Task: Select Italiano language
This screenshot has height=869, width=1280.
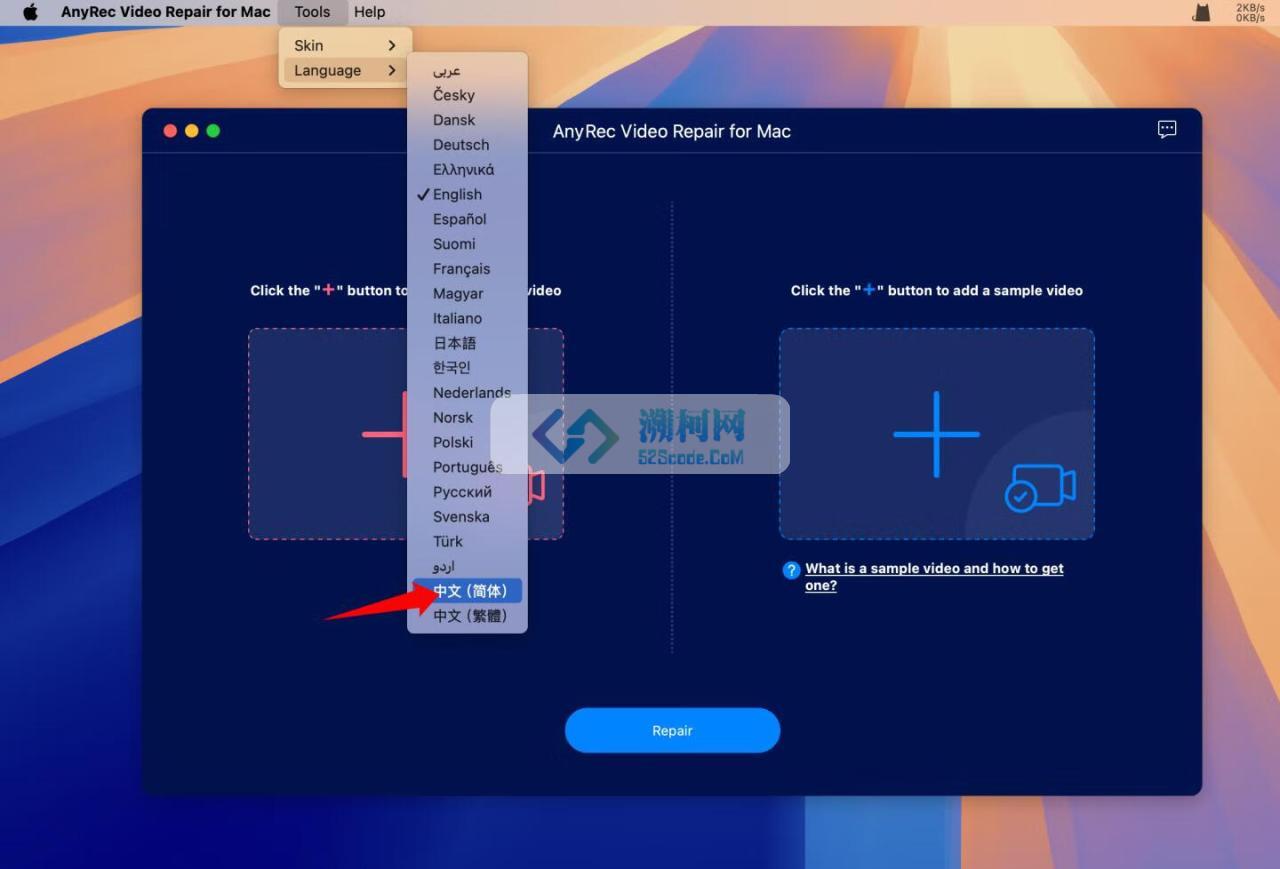Action: (x=467, y=318)
